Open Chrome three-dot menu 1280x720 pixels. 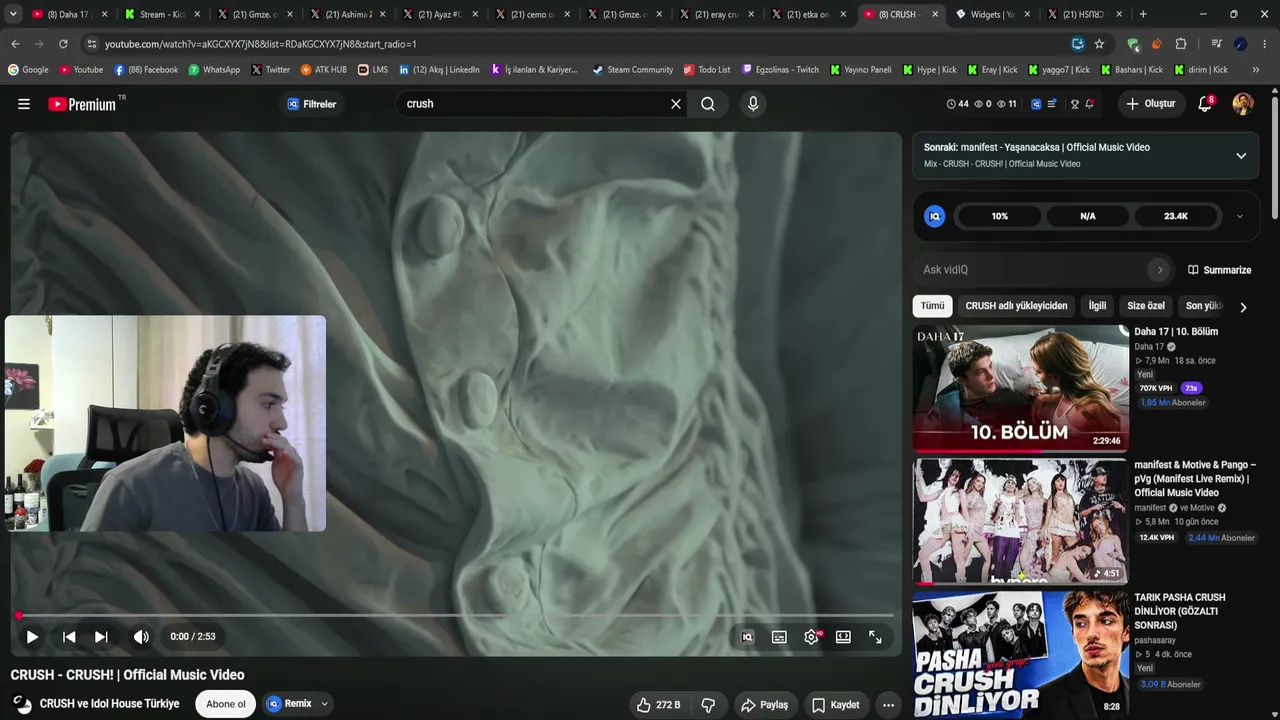point(1264,44)
